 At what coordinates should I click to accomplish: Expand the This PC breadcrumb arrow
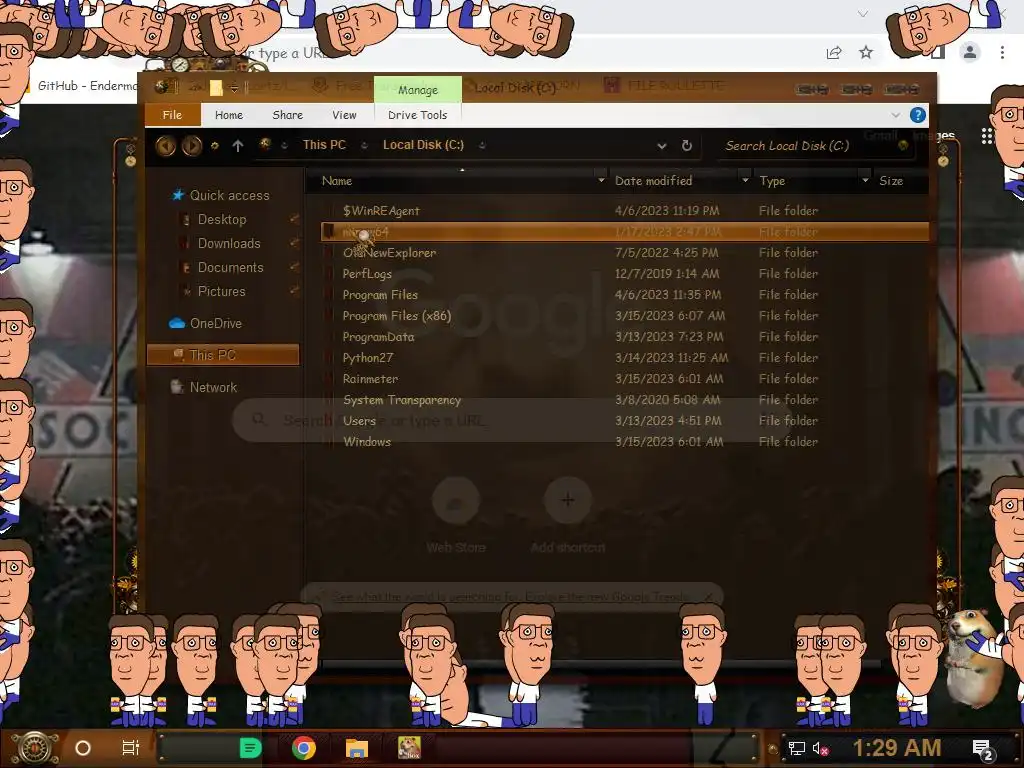click(x=364, y=146)
